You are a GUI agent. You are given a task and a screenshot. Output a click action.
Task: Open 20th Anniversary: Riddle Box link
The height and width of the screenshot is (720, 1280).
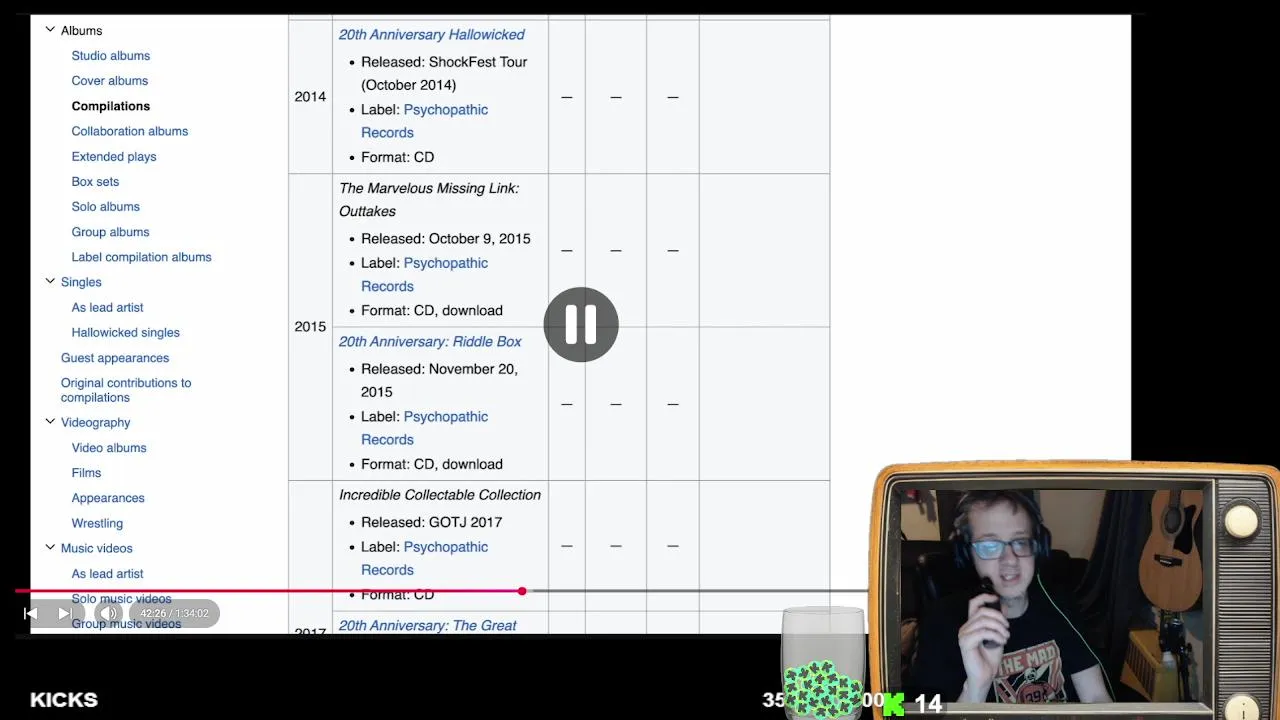430,342
